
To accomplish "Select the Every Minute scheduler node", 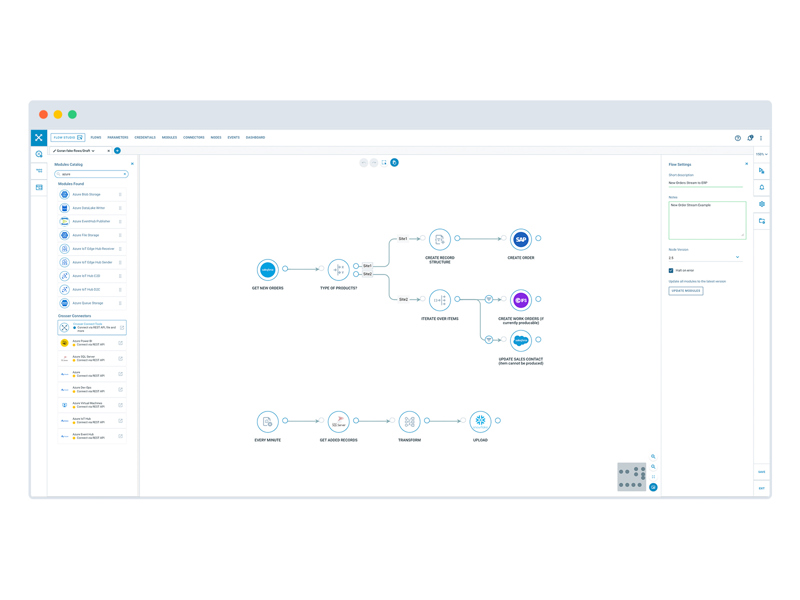I will pos(267,421).
